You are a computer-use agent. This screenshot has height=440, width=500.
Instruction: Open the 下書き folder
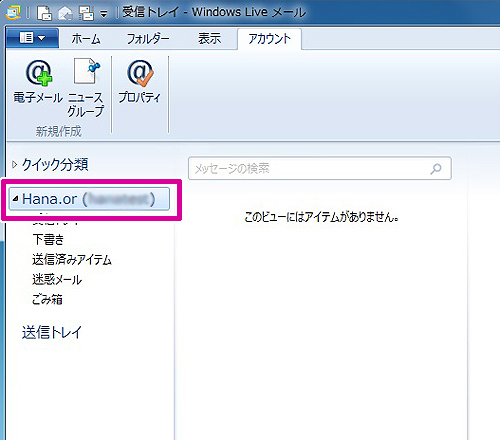48,240
